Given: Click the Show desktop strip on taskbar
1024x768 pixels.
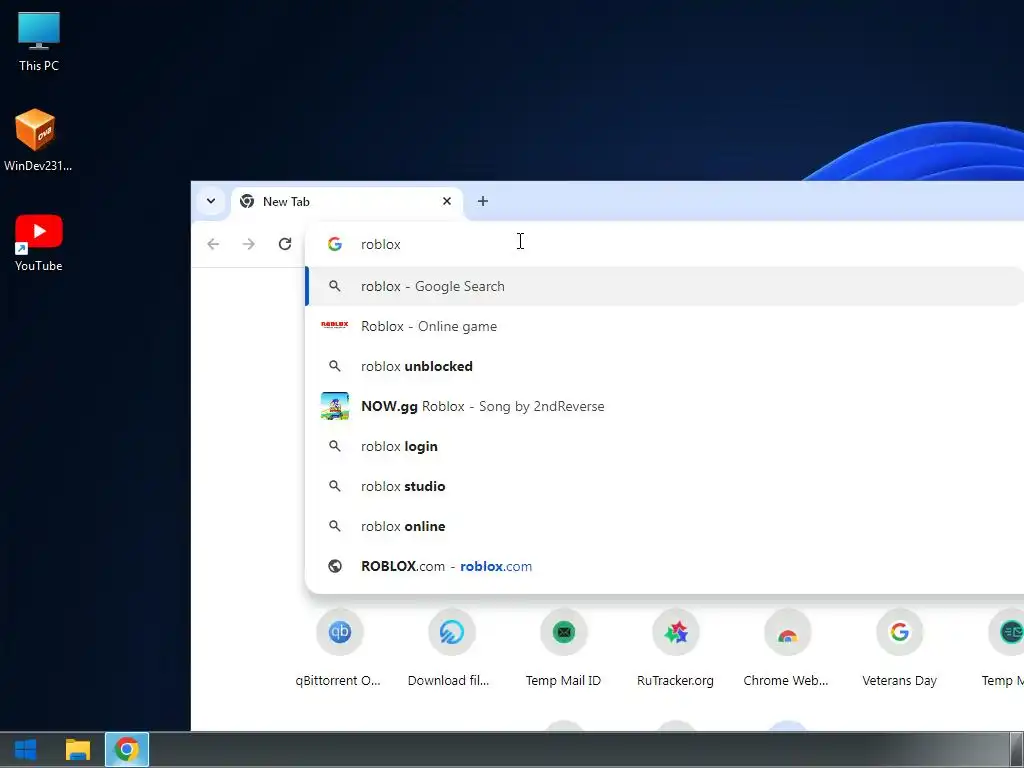Looking at the screenshot, I should 1017,750.
